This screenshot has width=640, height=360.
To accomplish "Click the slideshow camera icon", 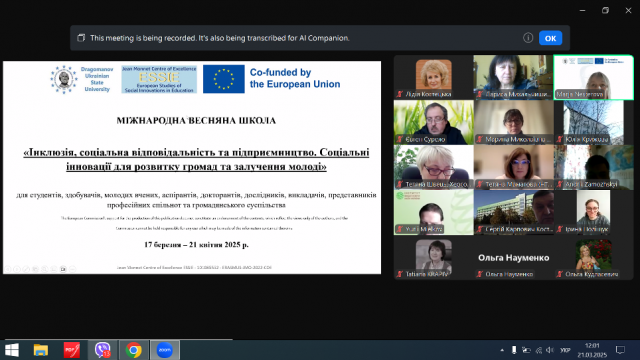I will [x=63, y=269].
